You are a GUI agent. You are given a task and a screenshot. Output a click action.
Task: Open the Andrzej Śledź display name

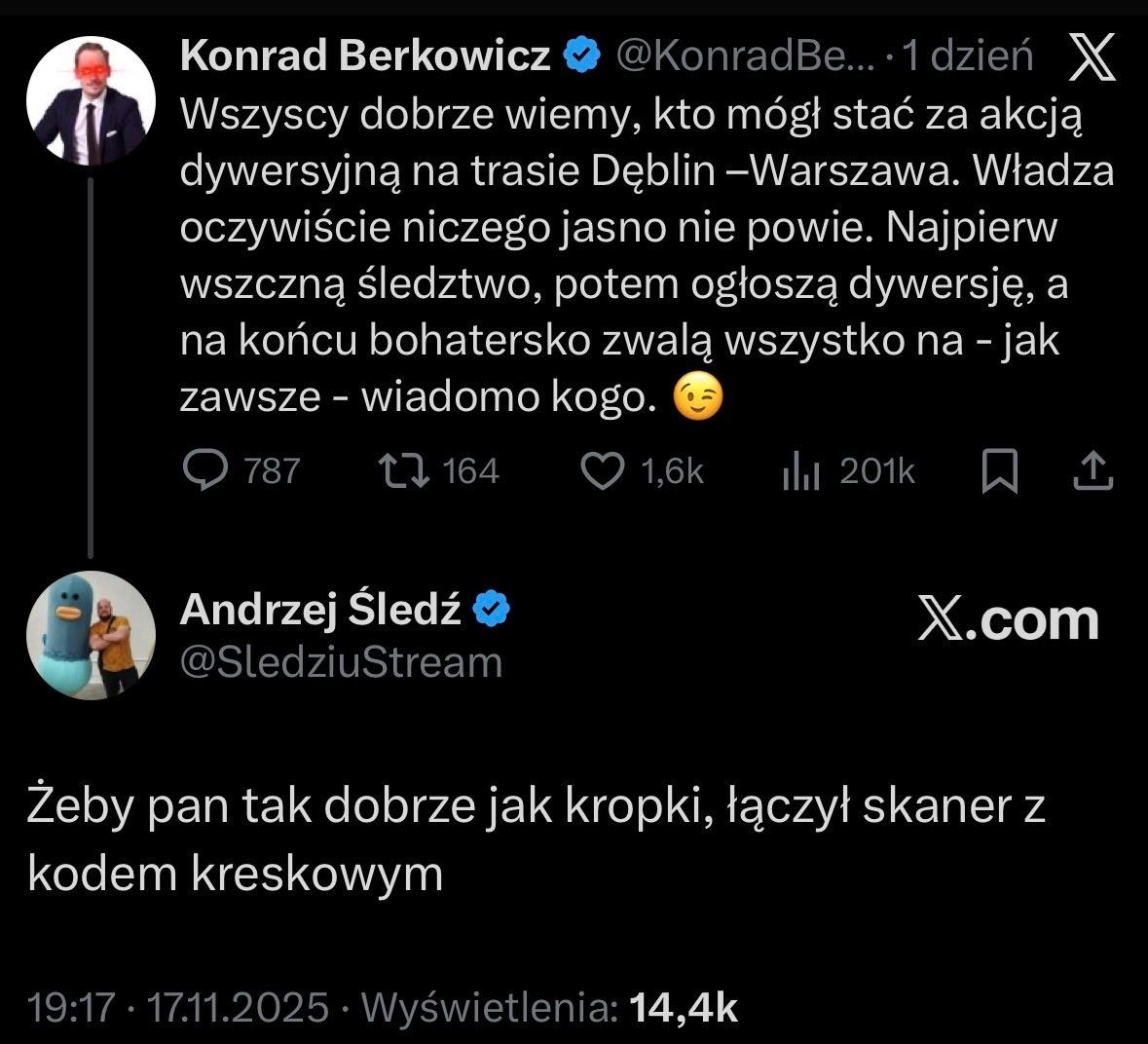click(320, 610)
